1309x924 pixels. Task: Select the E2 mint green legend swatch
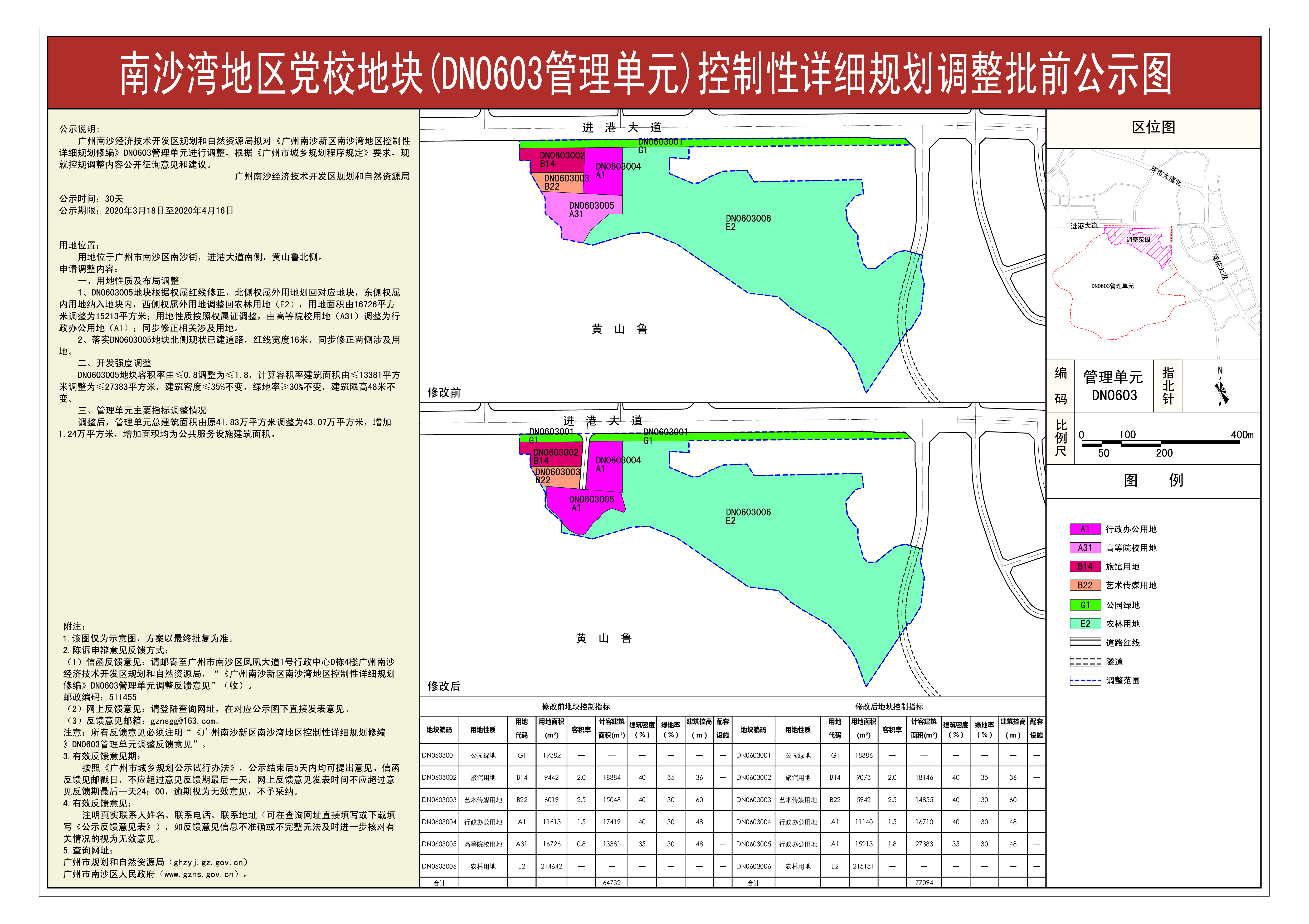point(1085,624)
